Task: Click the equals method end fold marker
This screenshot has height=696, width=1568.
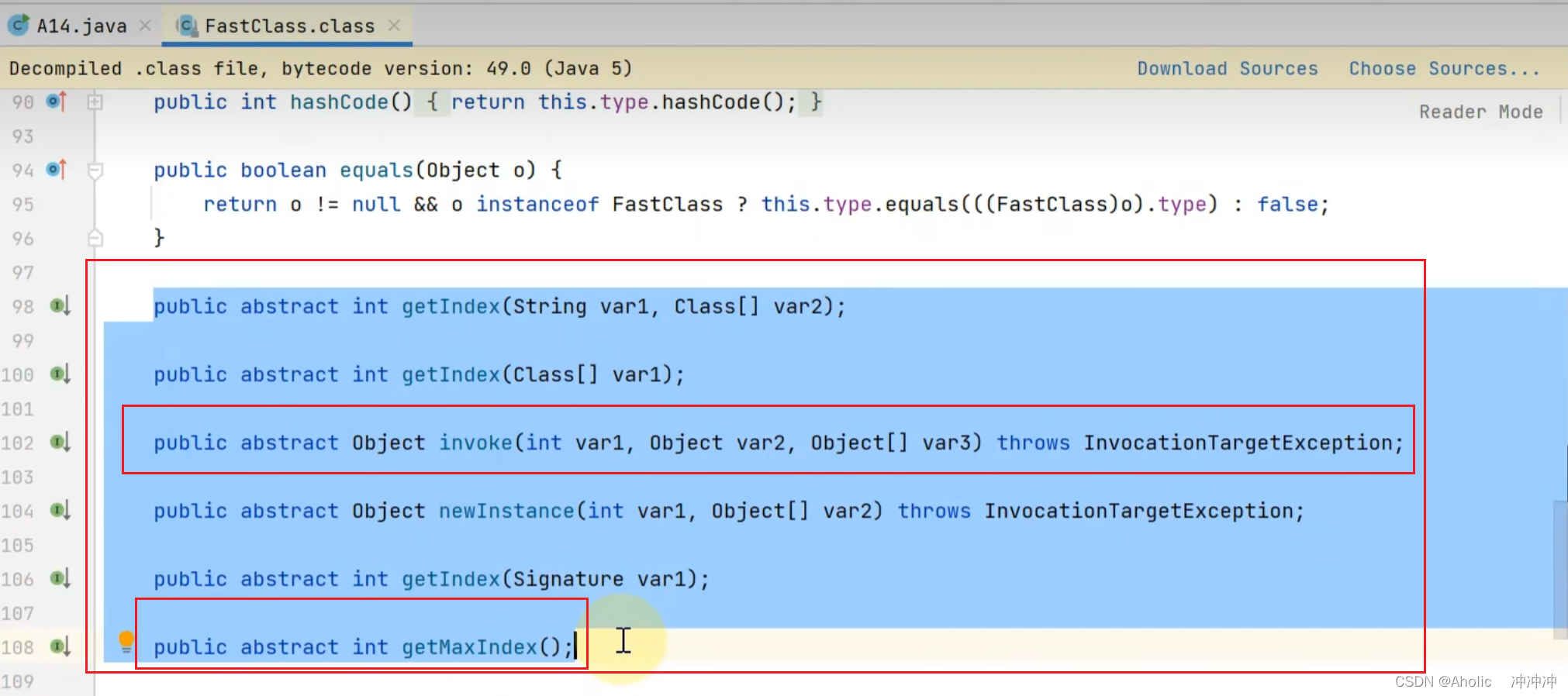Action: point(95,237)
